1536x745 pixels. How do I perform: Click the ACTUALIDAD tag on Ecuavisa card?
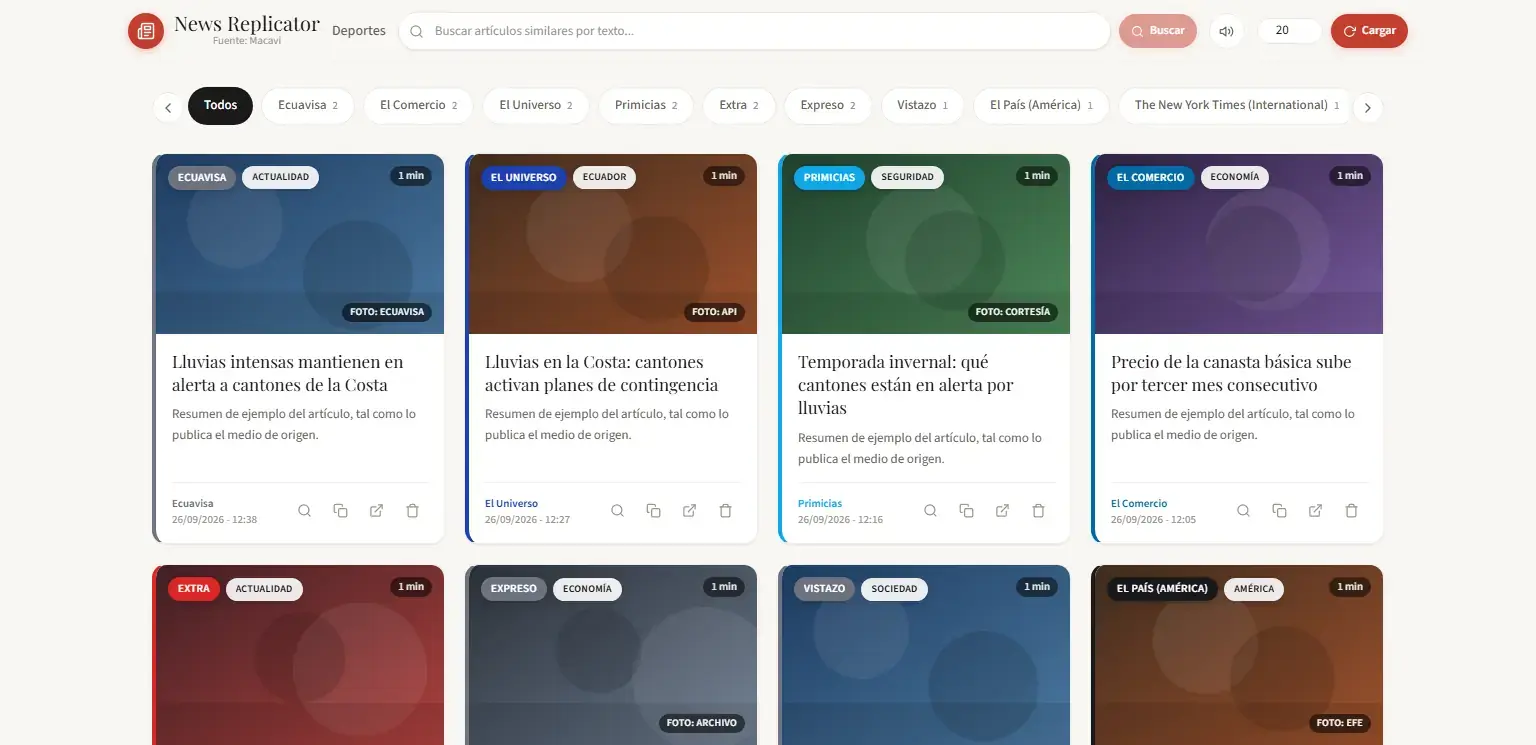pyautogui.click(x=280, y=178)
